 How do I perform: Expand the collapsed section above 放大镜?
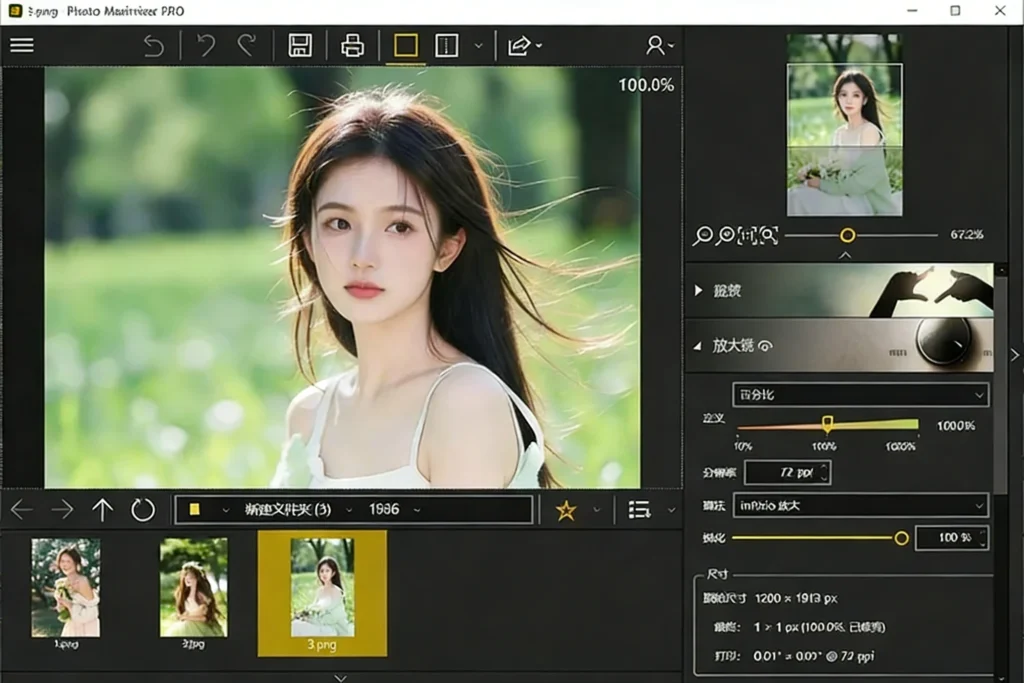click(x=699, y=290)
